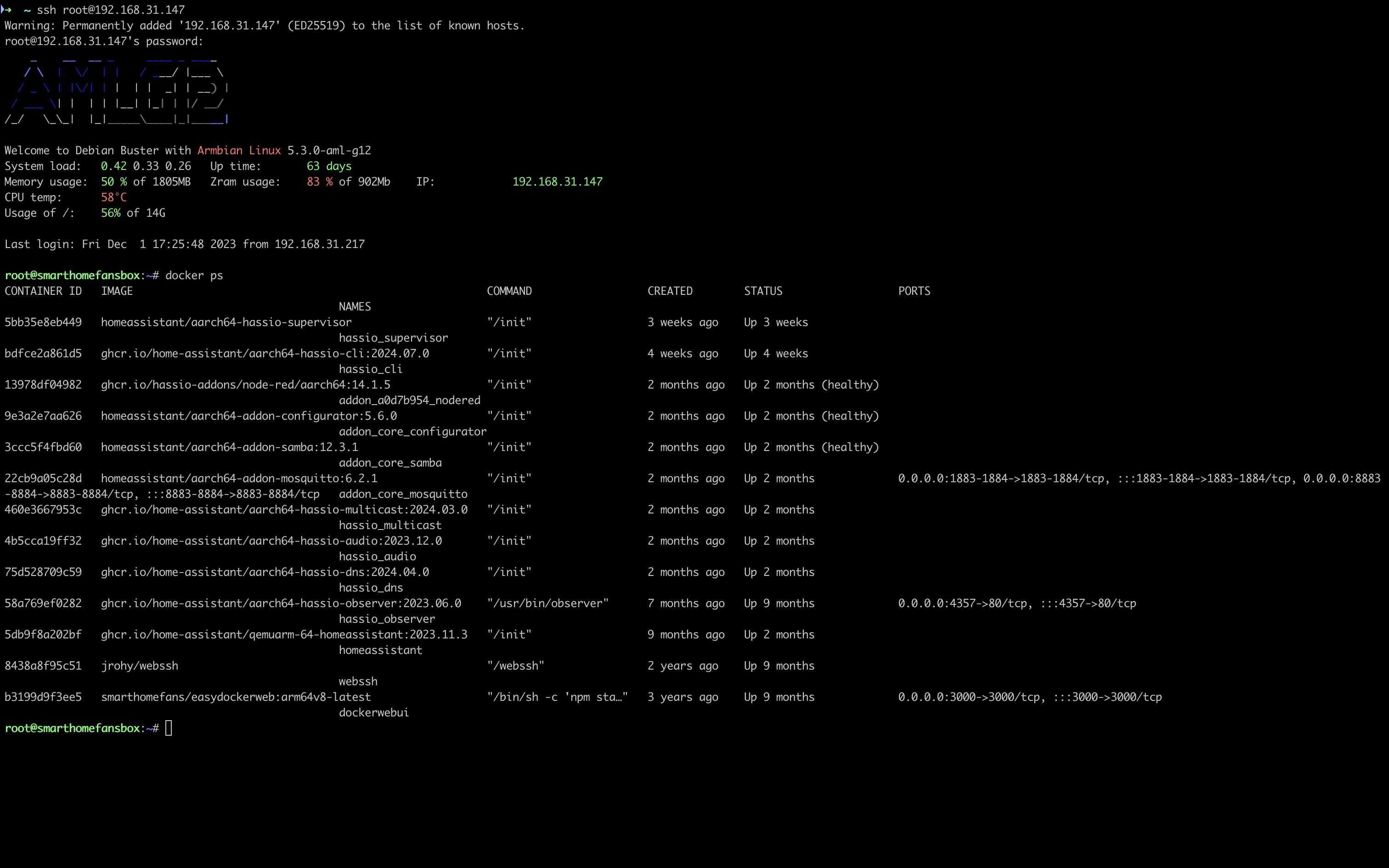
Task: Select the IP address 192.168.31.147
Action: pyautogui.click(x=556, y=181)
